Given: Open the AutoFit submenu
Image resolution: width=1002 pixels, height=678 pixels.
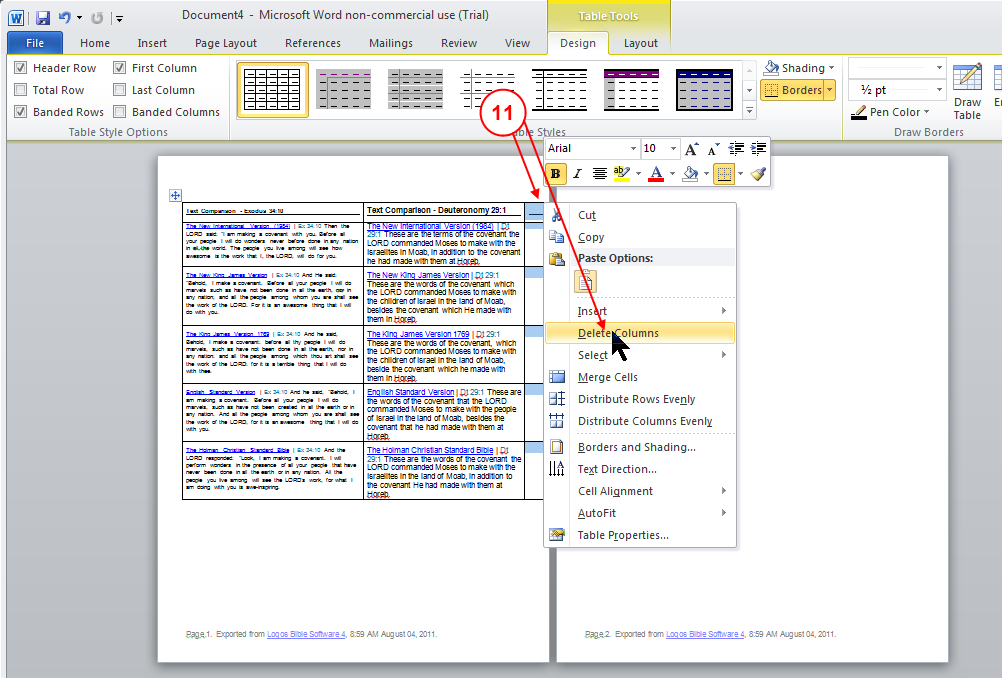Looking at the screenshot, I should (x=640, y=513).
